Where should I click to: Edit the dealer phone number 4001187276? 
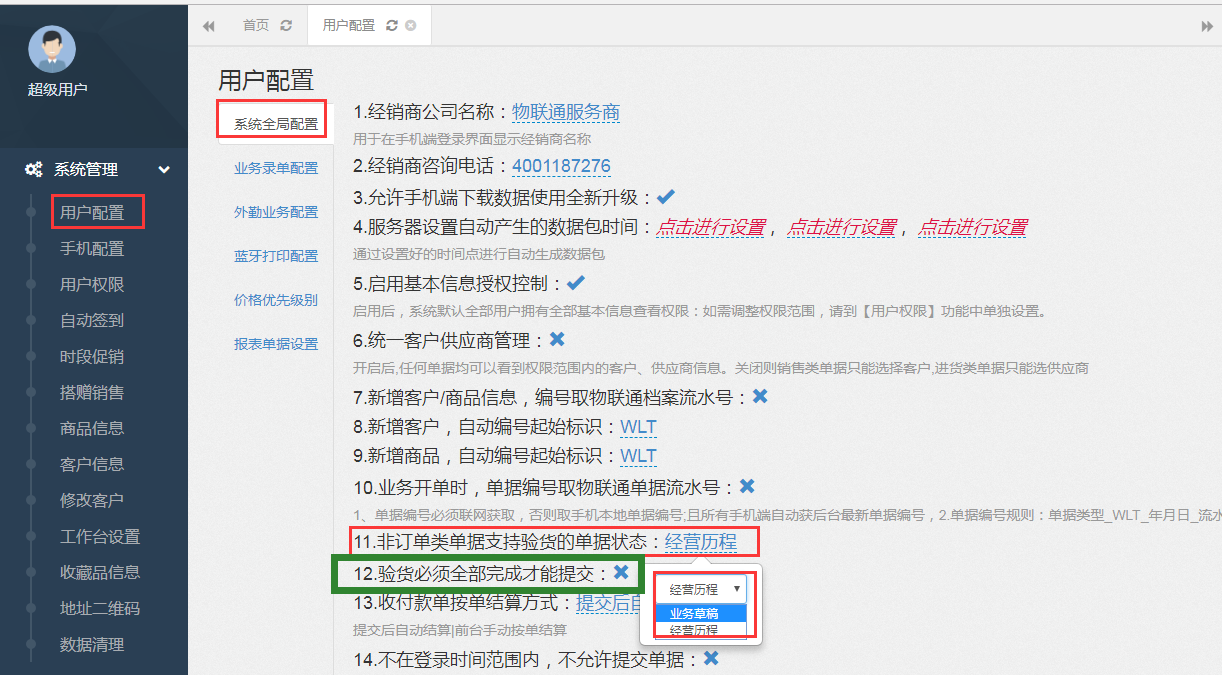[x=561, y=166]
